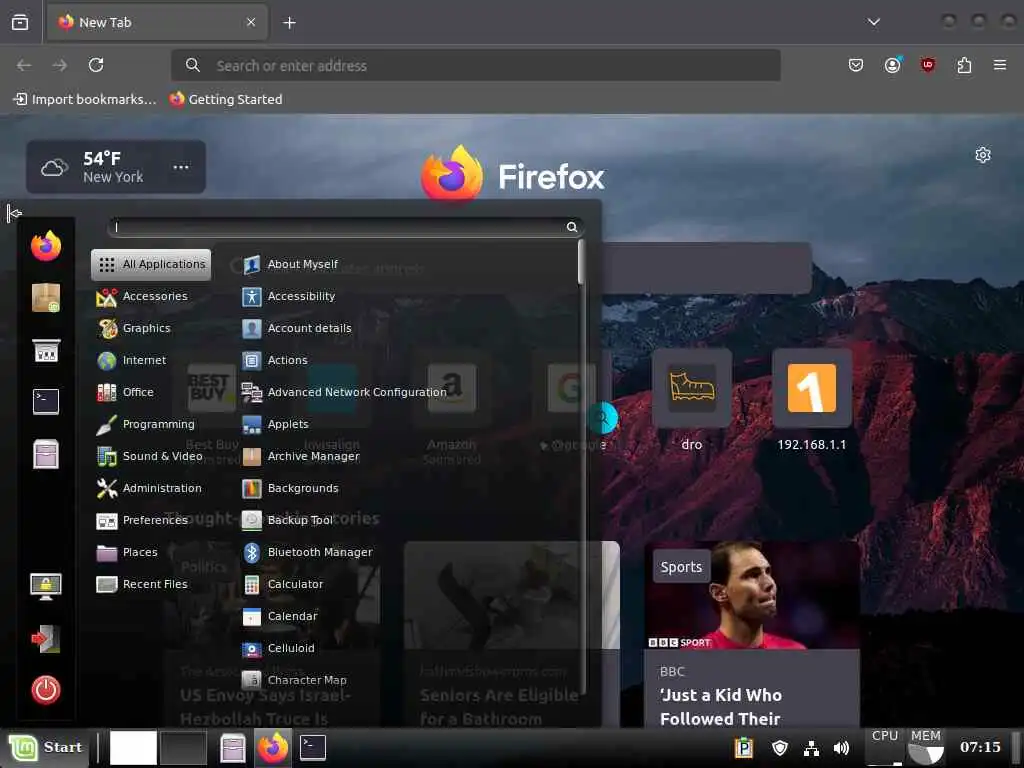Image resolution: width=1024 pixels, height=768 pixels.
Task: Click the Terminal taskbar launcher
Action: [312, 748]
